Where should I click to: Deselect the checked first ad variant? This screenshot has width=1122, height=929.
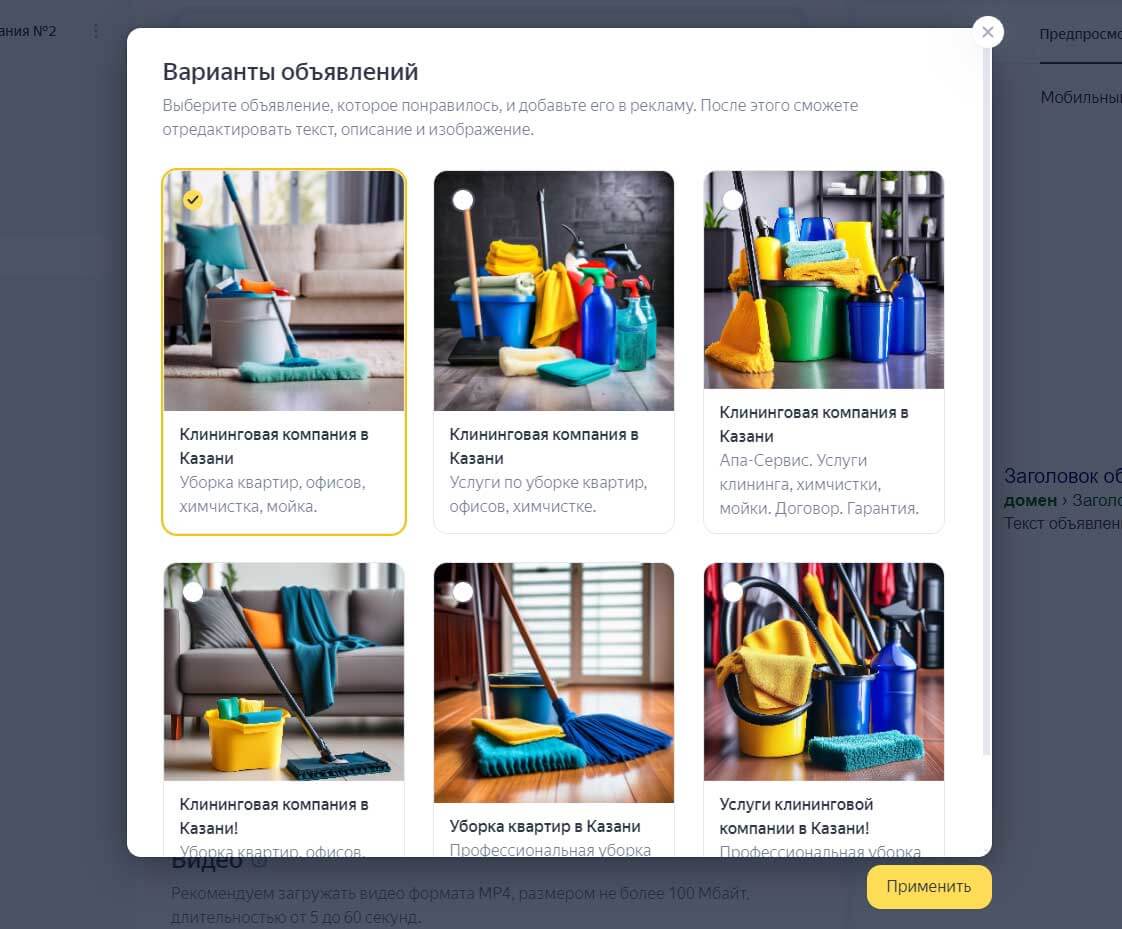click(x=192, y=200)
